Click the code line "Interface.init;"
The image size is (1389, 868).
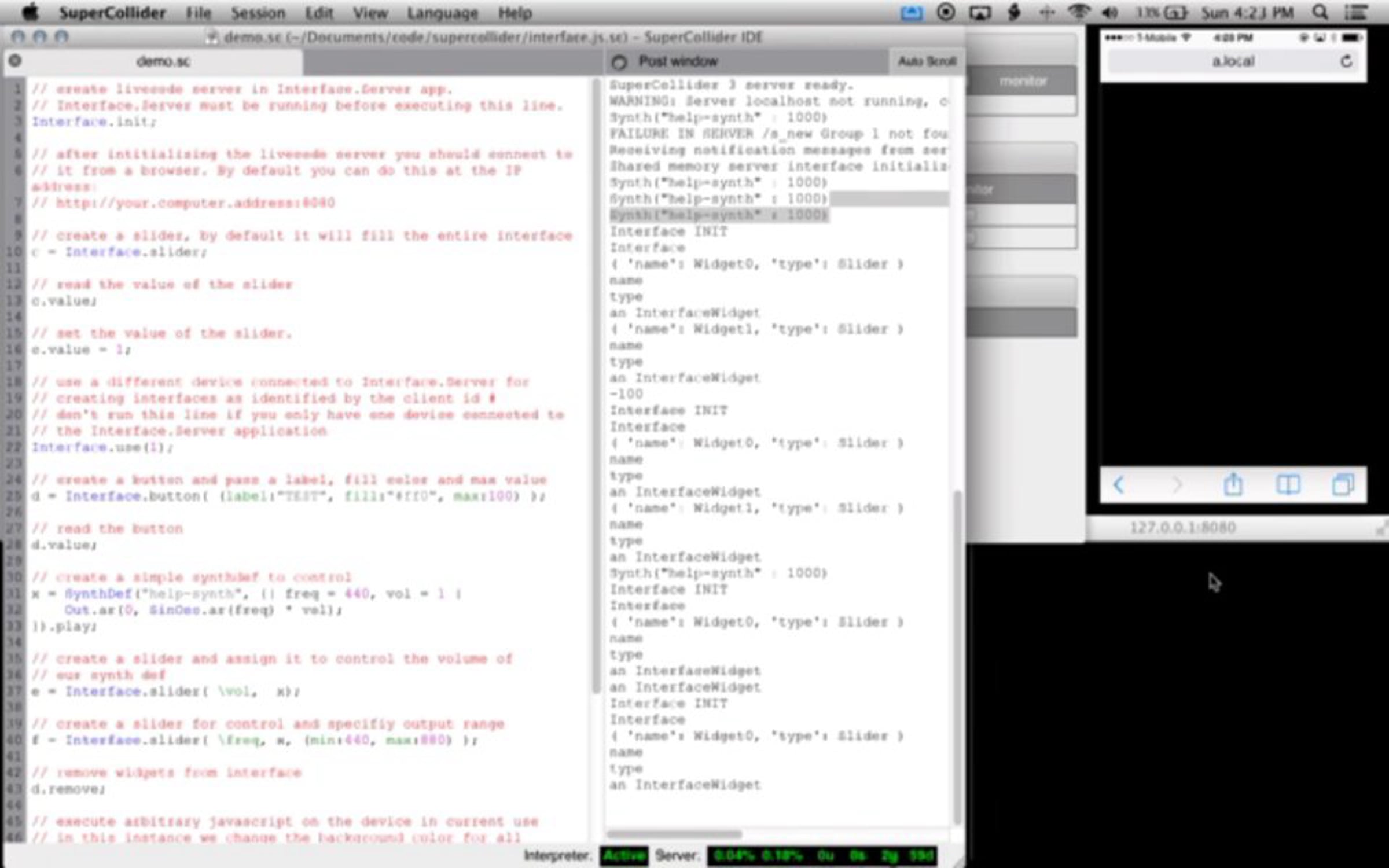click(94, 122)
